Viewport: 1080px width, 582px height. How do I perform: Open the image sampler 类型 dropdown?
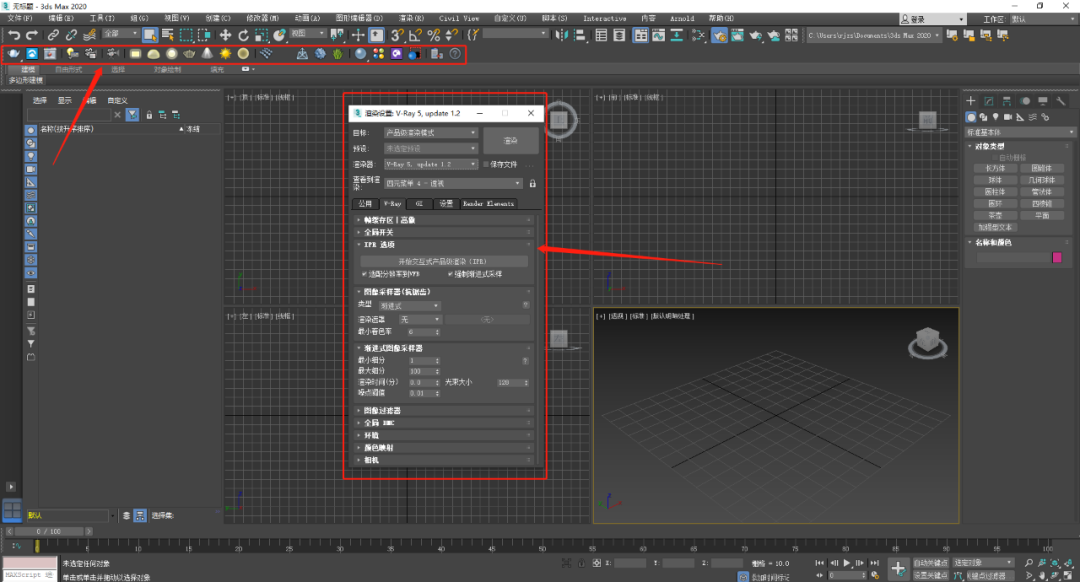pyautogui.click(x=410, y=306)
